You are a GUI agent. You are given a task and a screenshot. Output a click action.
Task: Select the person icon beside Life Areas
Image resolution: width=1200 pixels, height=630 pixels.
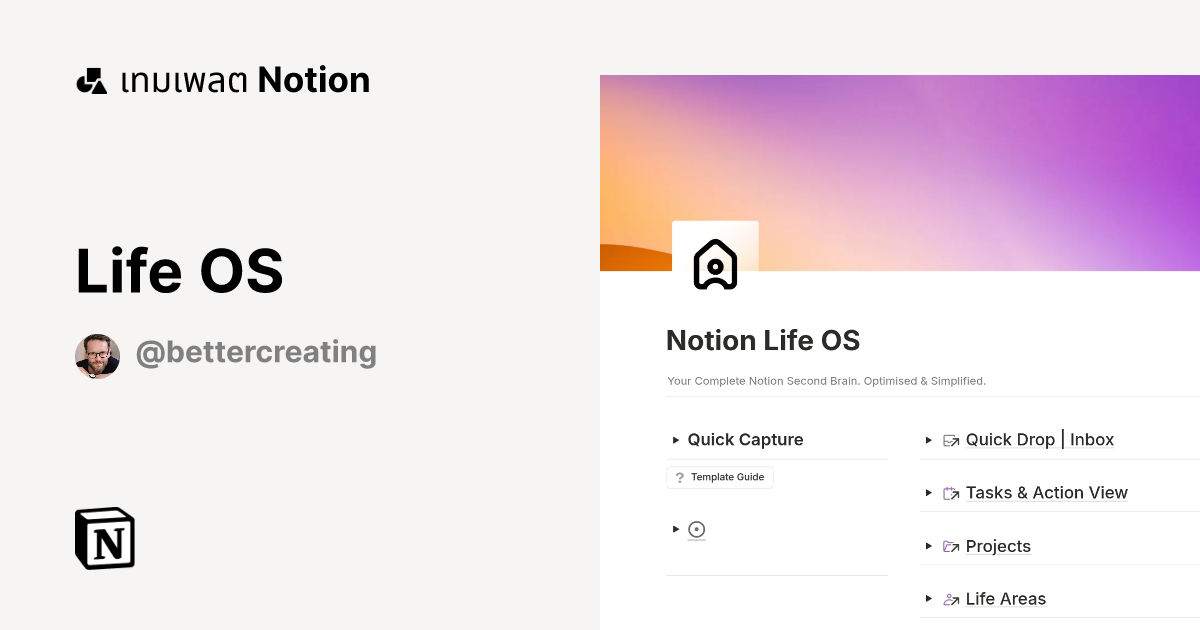(950, 599)
